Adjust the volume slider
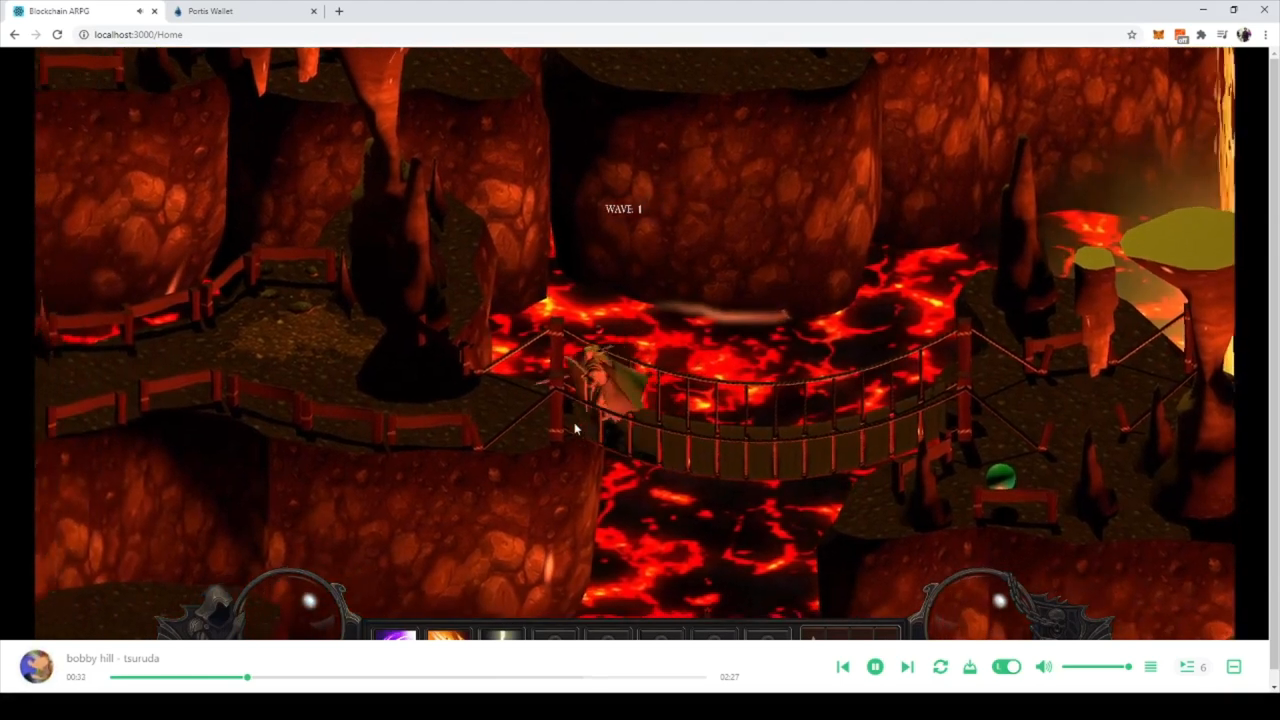 coord(1097,667)
